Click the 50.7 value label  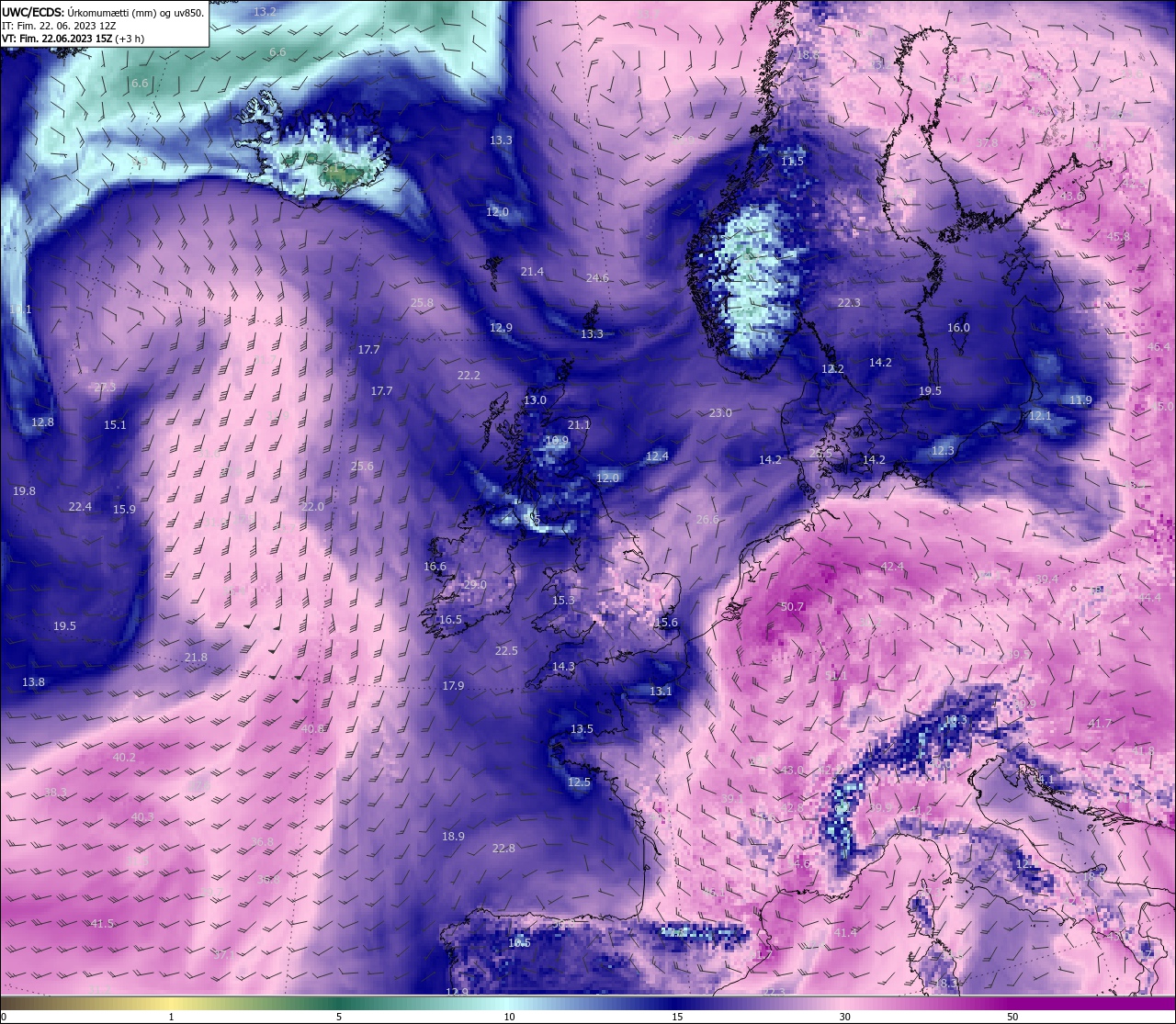[x=792, y=607]
